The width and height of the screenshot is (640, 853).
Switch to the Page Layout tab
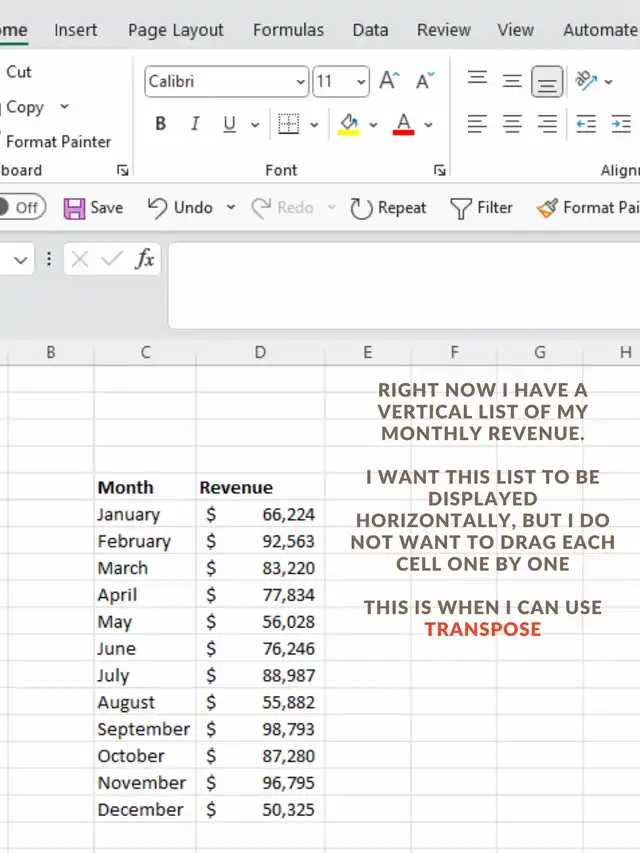tap(176, 30)
